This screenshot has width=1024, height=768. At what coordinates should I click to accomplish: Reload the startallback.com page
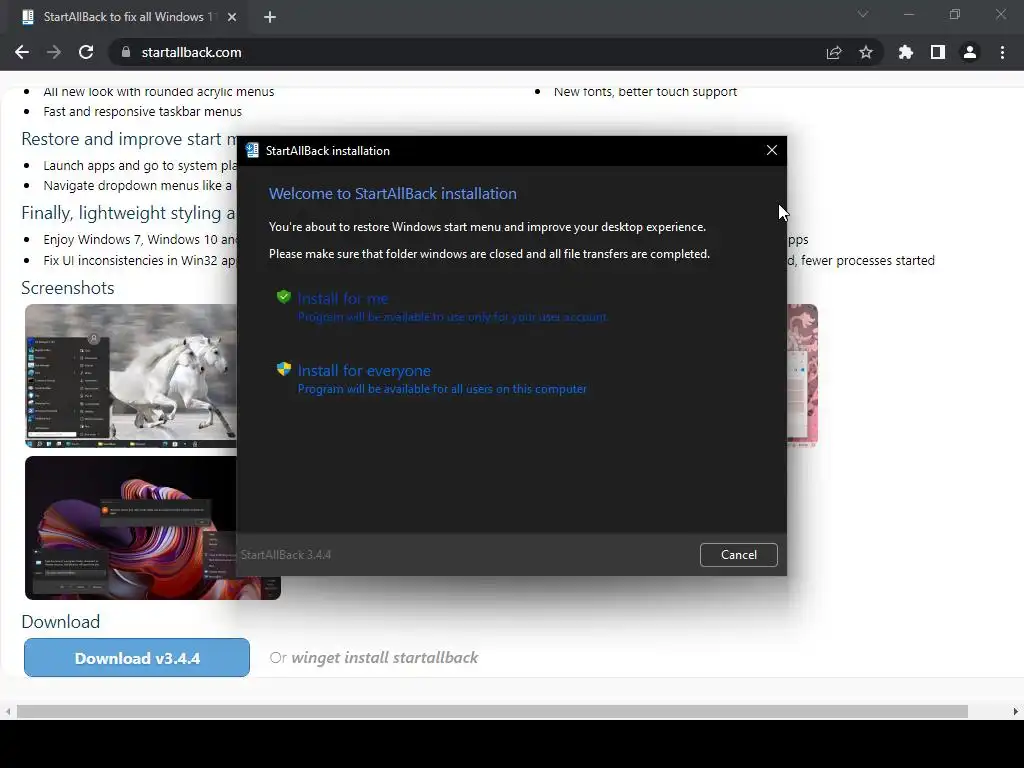click(x=86, y=52)
